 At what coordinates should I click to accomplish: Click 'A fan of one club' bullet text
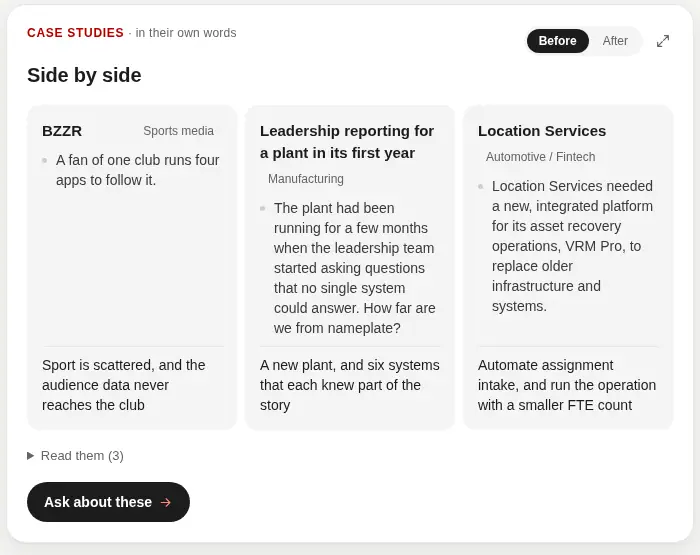(x=138, y=170)
